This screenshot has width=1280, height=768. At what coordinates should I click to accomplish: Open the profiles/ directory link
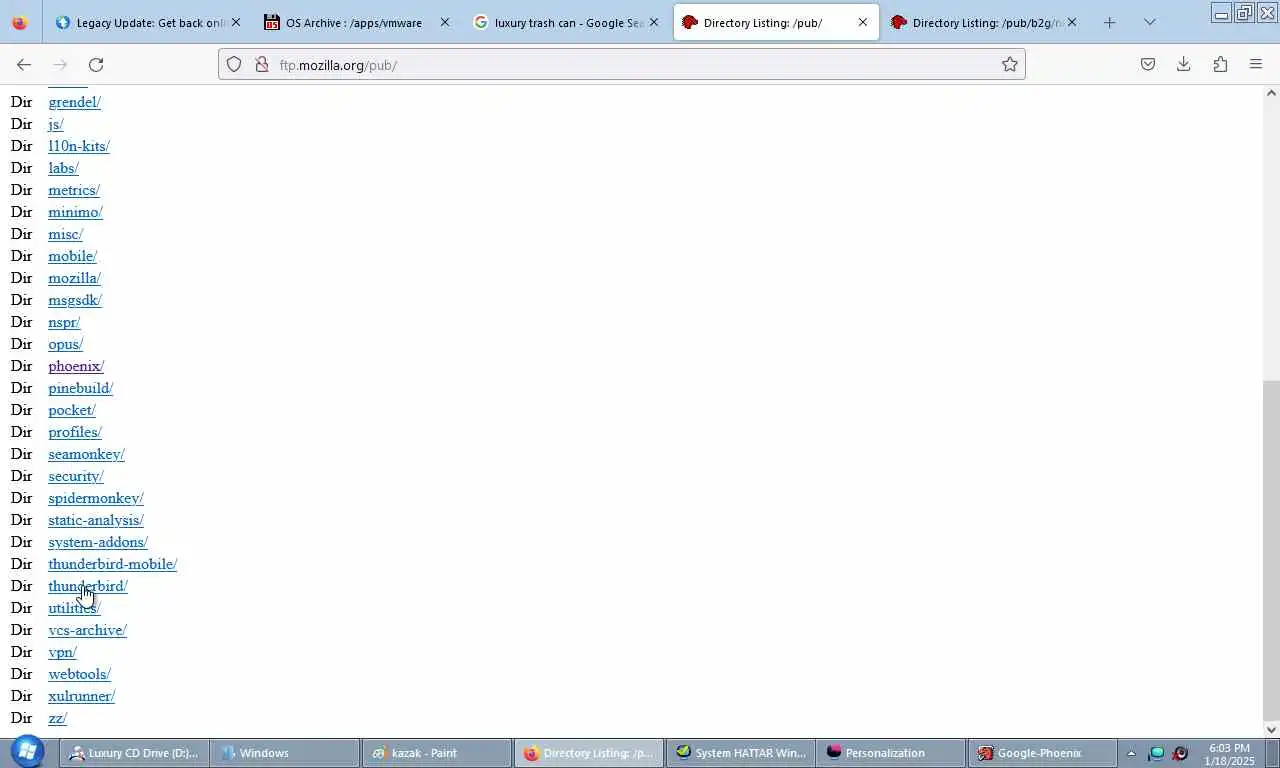(x=75, y=432)
